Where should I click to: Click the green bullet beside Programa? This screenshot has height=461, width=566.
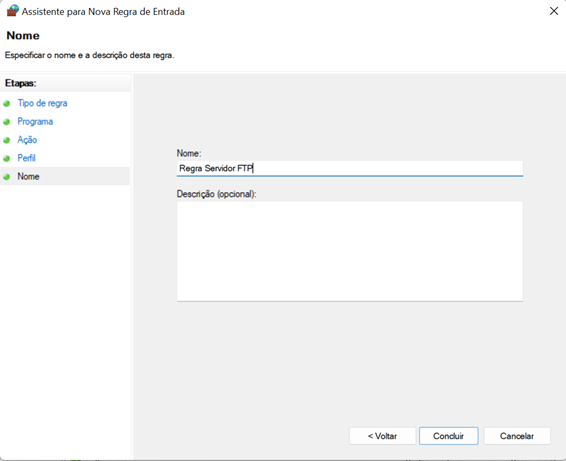(6, 122)
